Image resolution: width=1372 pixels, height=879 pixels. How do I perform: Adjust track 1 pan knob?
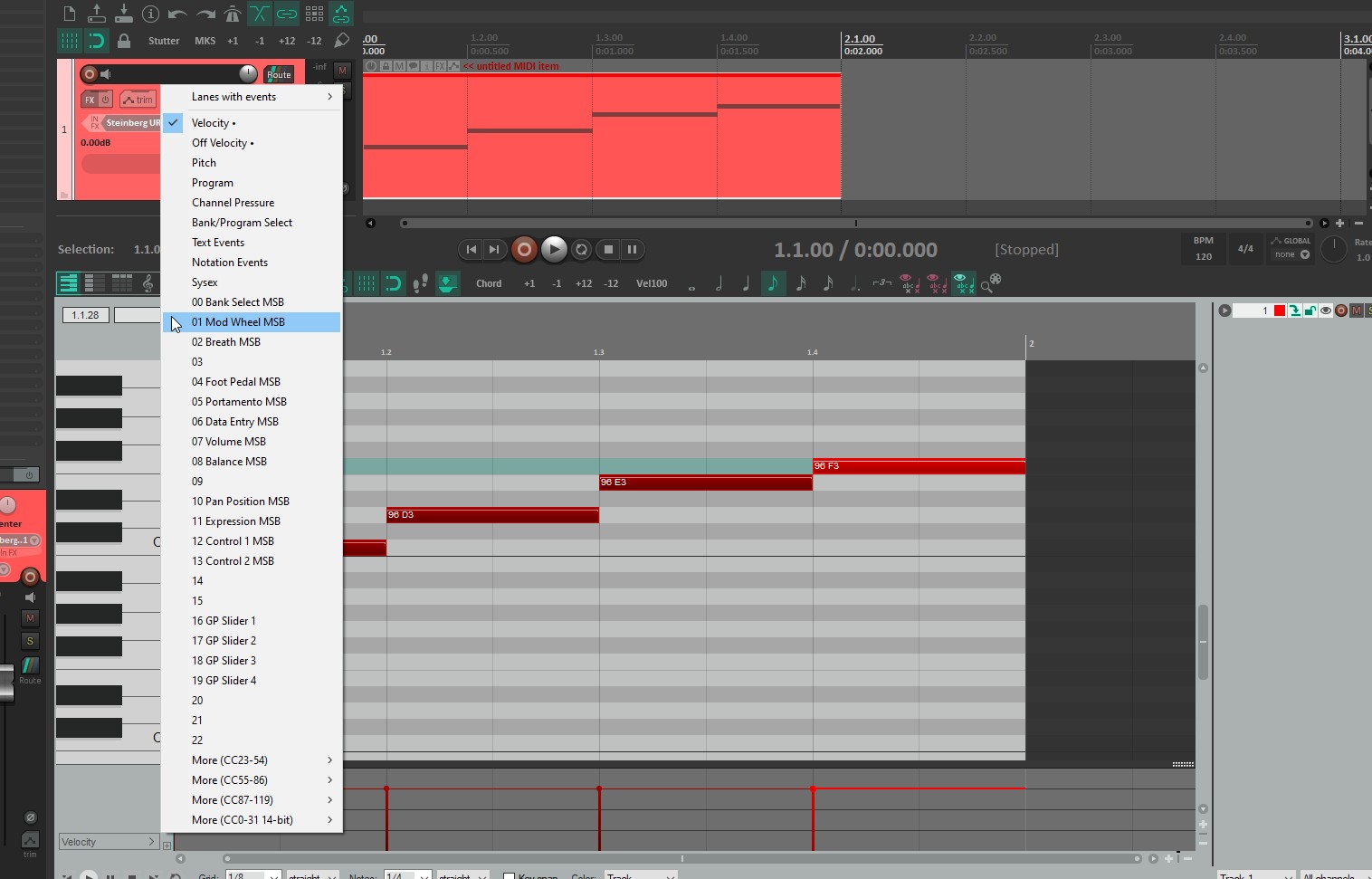point(248,73)
